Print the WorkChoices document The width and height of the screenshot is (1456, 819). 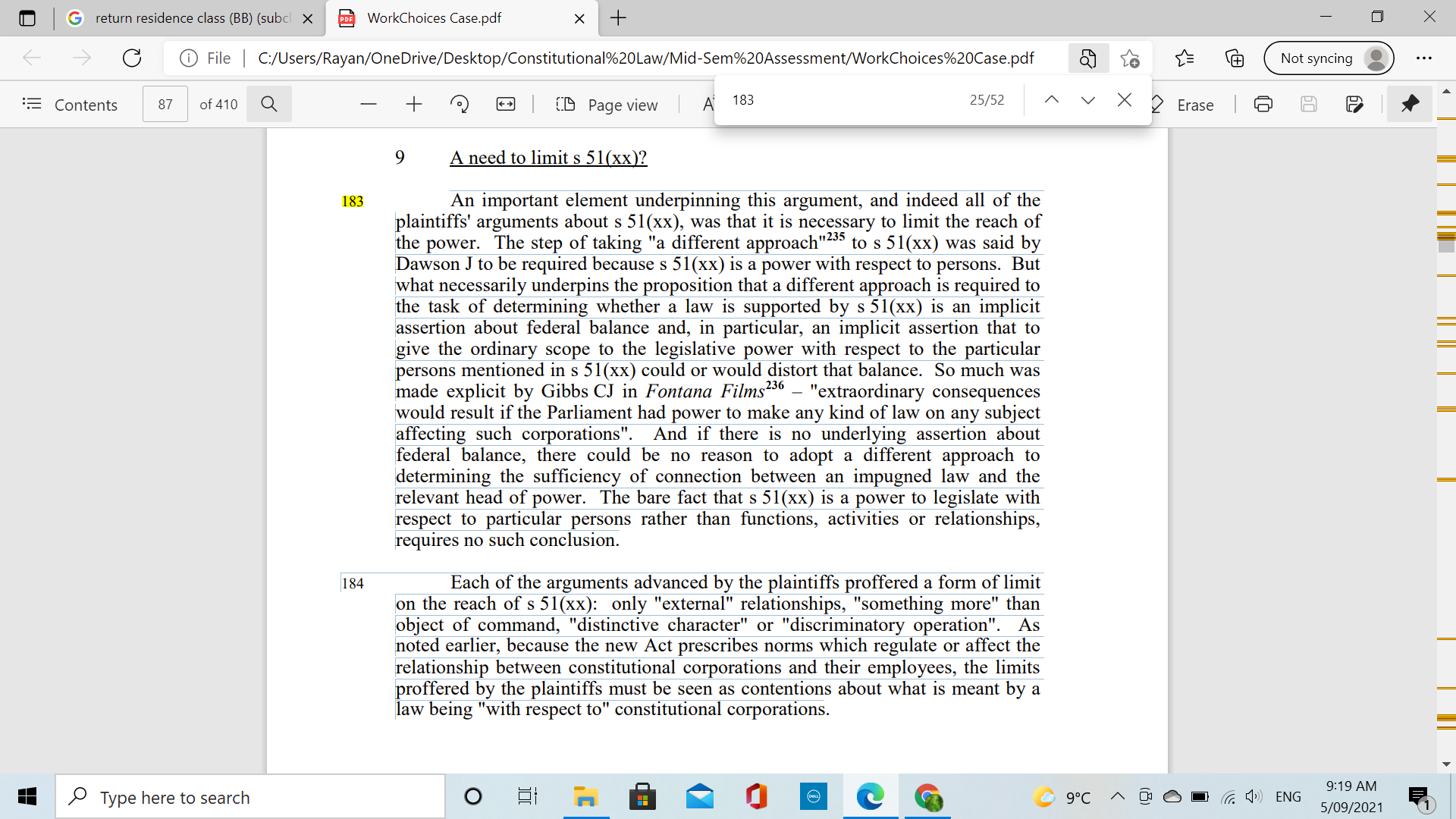[x=1263, y=105]
